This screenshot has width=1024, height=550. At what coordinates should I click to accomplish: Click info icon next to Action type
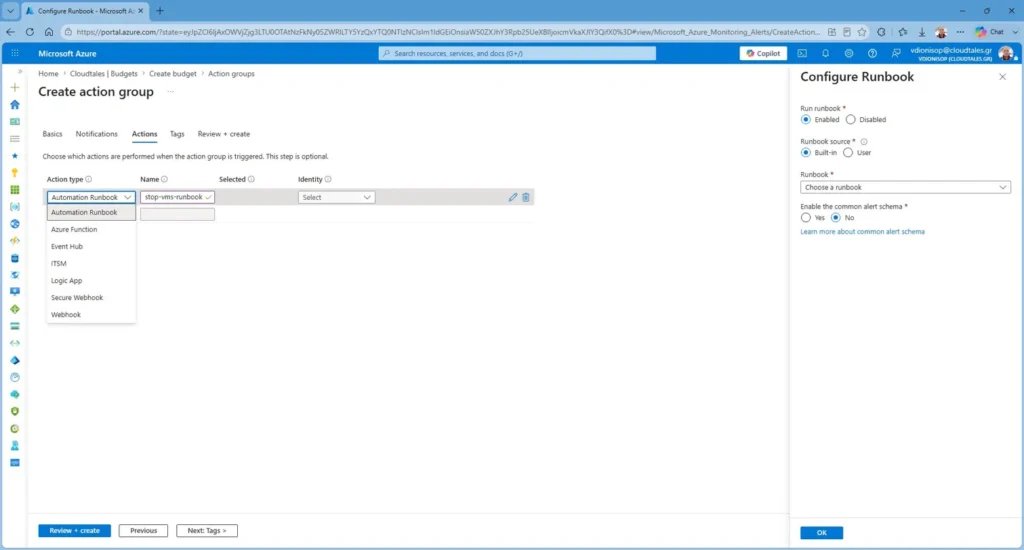[x=89, y=179]
